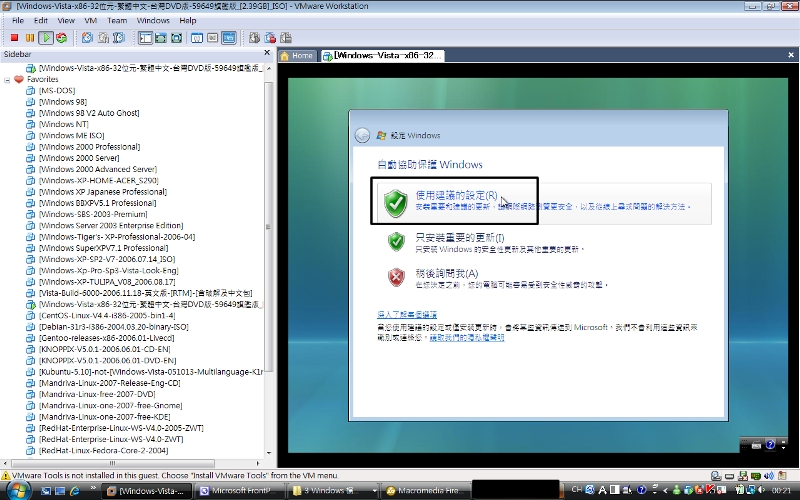The height and width of the screenshot is (500, 800).
Task: Click the Full Screen mode toolbar icon
Action: (x=177, y=38)
